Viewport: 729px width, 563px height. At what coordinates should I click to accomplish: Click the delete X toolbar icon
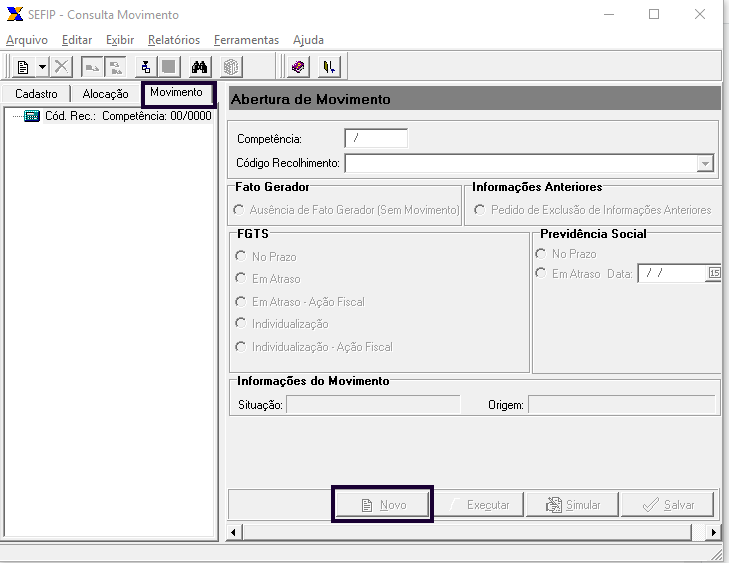point(61,67)
